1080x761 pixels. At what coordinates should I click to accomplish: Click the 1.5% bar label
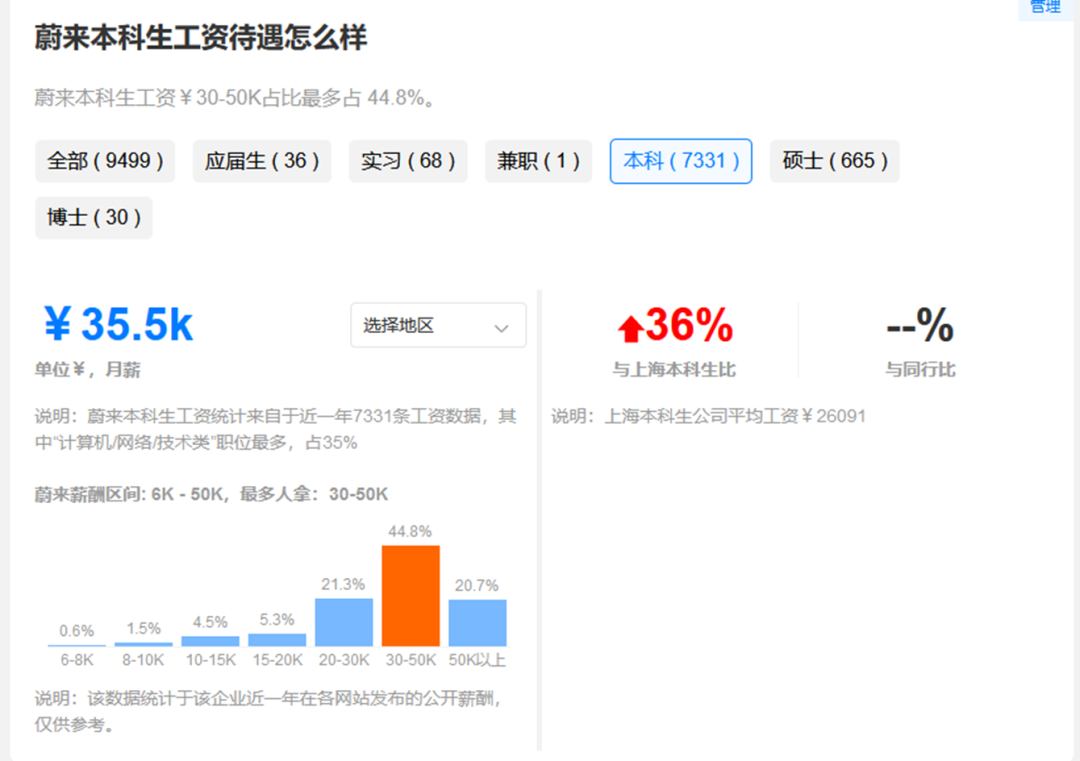[143, 628]
